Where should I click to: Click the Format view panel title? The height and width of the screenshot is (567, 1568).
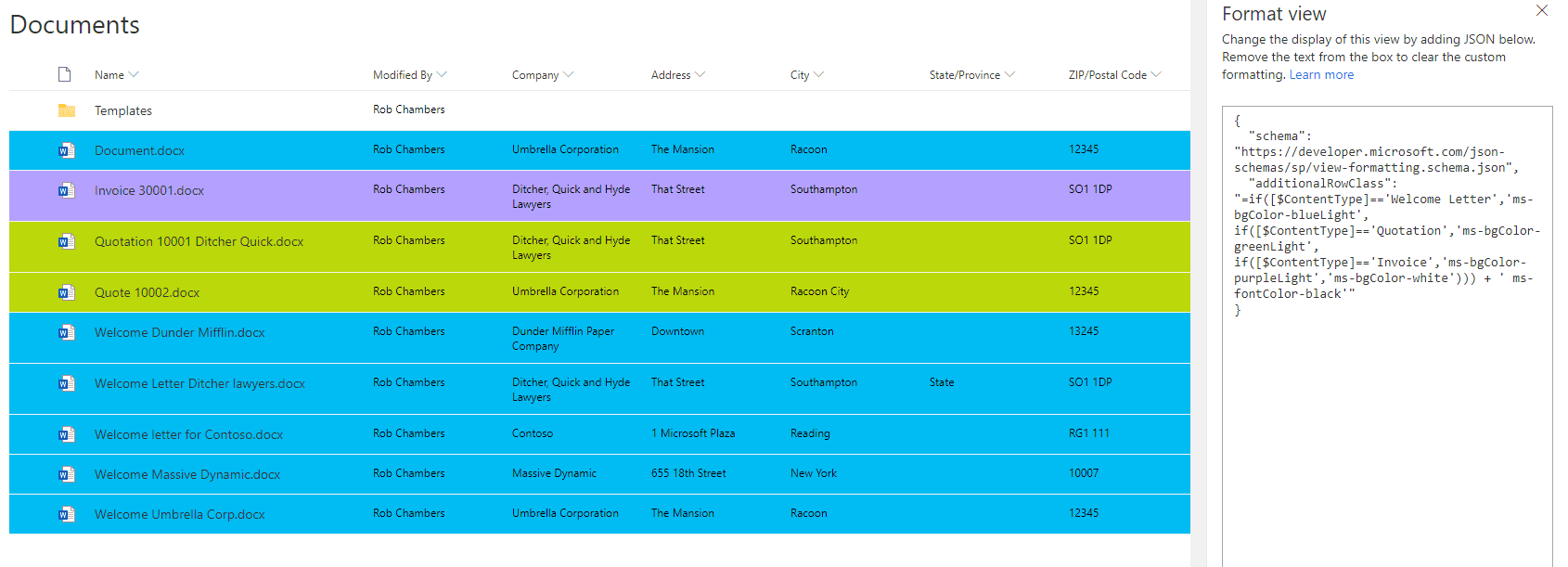point(1274,14)
